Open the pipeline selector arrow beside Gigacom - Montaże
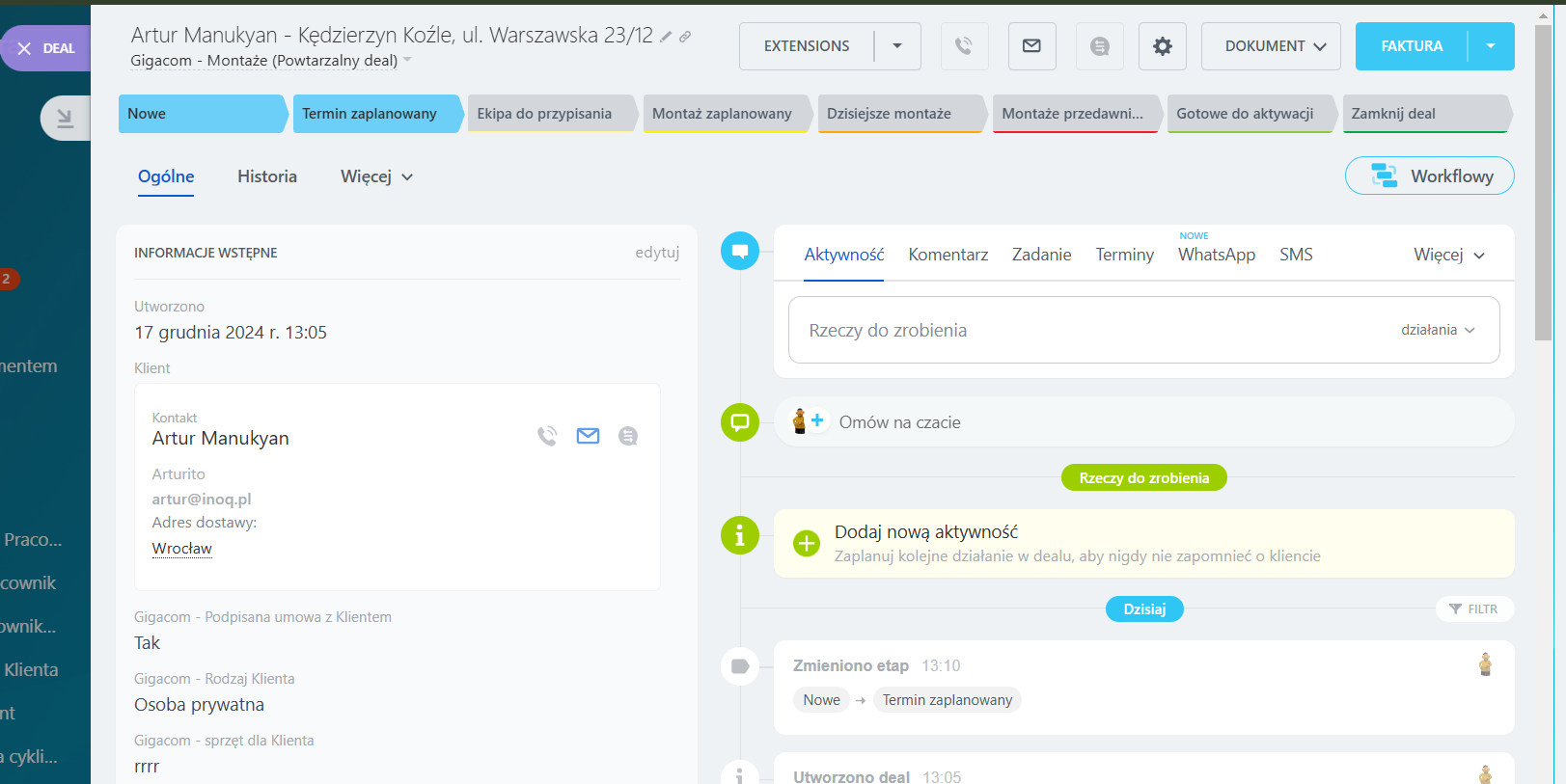This screenshot has height=784, width=1566. pos(407,60)
